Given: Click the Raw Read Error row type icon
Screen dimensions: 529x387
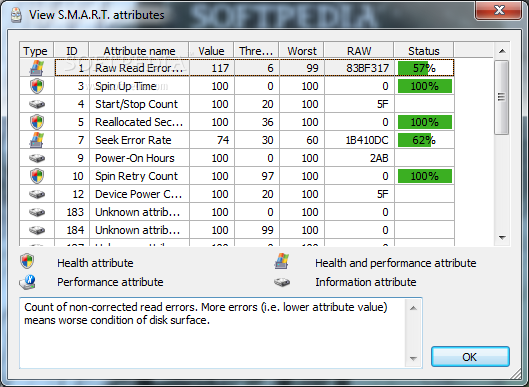Looking at the screenshot, I should pos(37,68).
